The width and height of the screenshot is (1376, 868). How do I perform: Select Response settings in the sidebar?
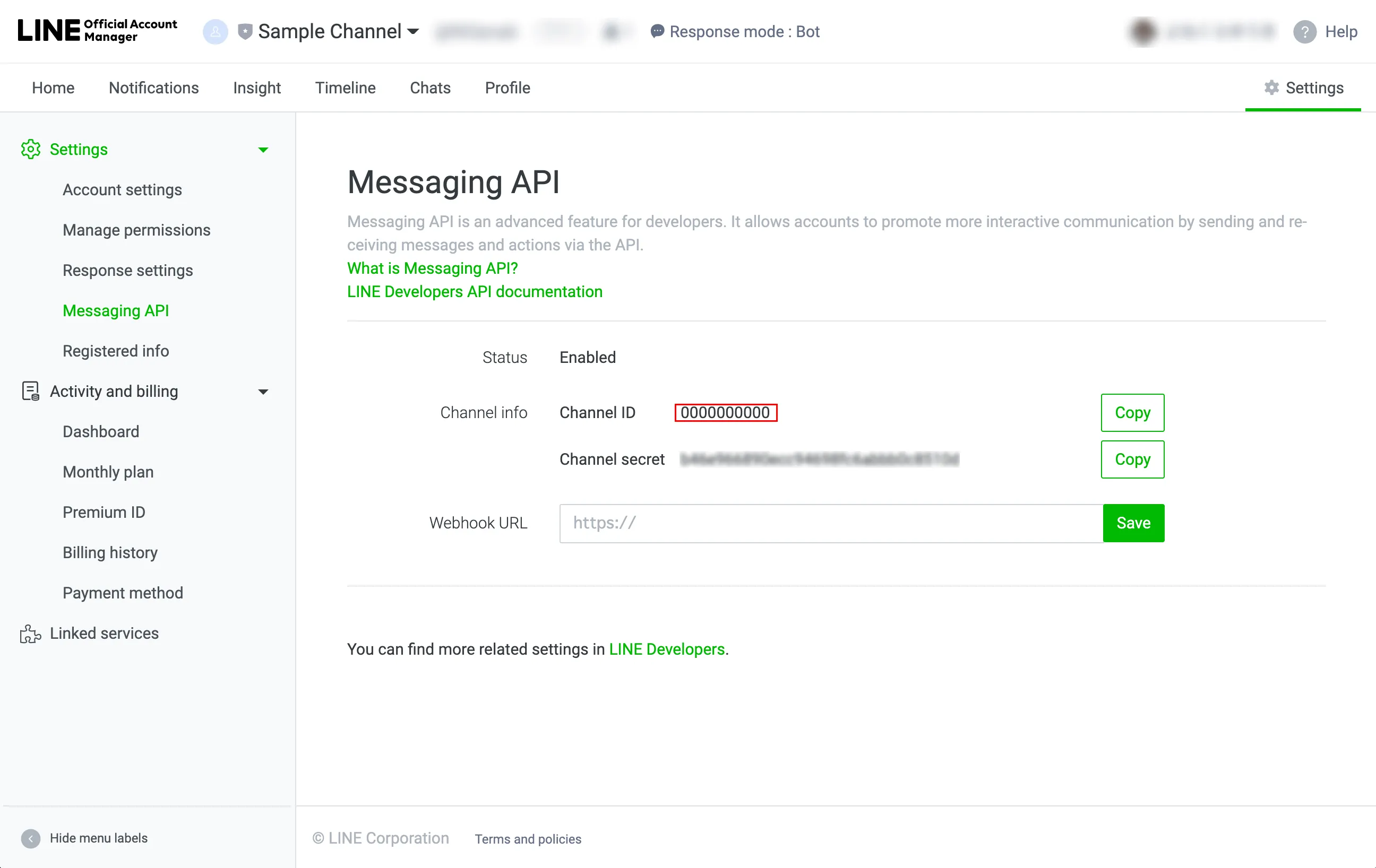click(127, 270)
